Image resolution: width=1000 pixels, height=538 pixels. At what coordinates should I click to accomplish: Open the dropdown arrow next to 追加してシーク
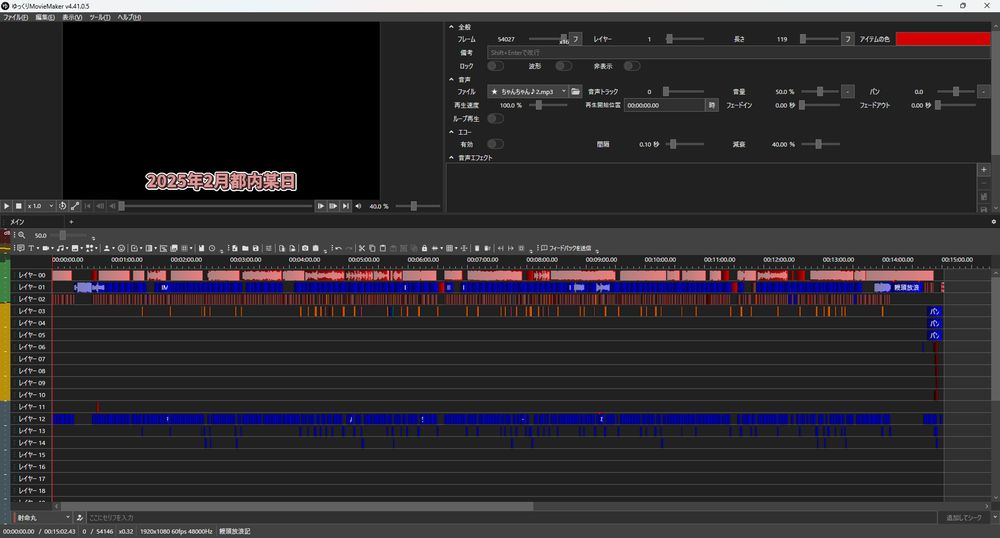point(994,518)
